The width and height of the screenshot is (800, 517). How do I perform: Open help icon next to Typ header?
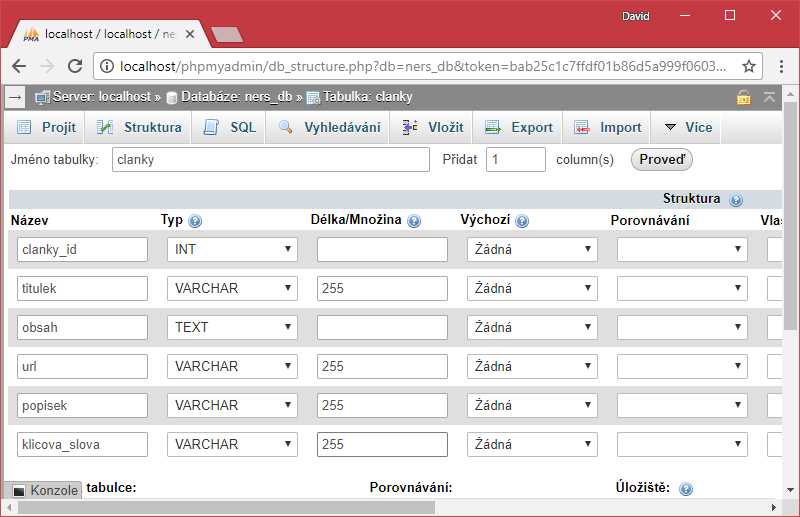195,221
